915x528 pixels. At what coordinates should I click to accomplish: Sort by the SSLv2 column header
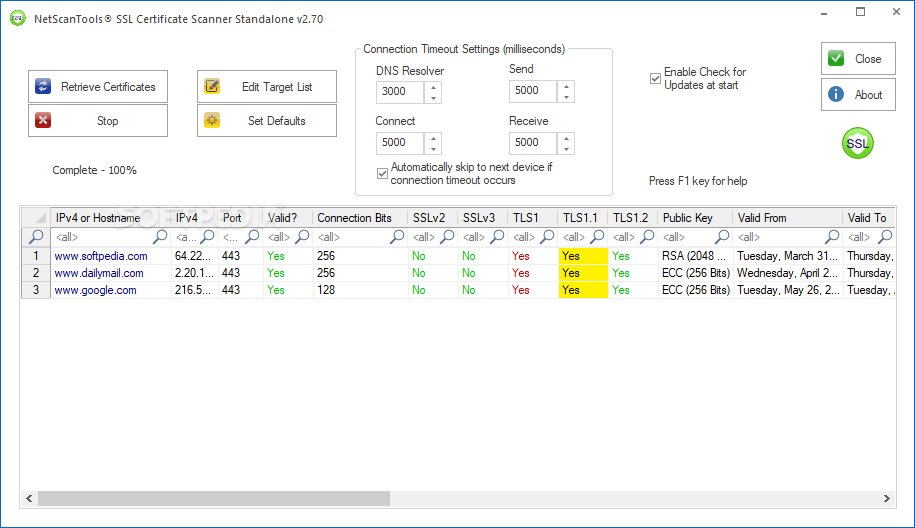pyautogui.click(x=433, y=218)
